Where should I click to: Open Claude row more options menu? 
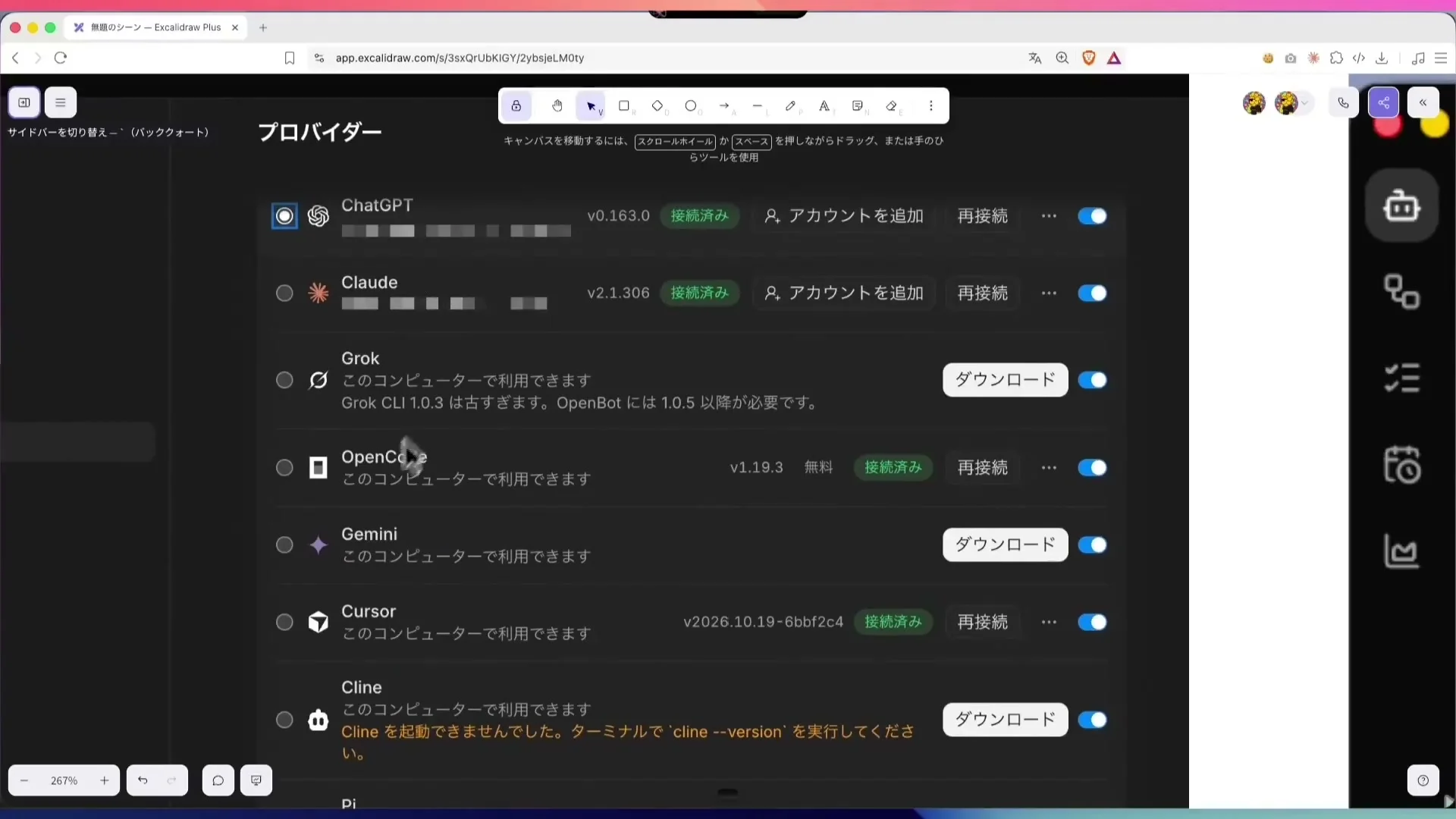[1049, 293]
